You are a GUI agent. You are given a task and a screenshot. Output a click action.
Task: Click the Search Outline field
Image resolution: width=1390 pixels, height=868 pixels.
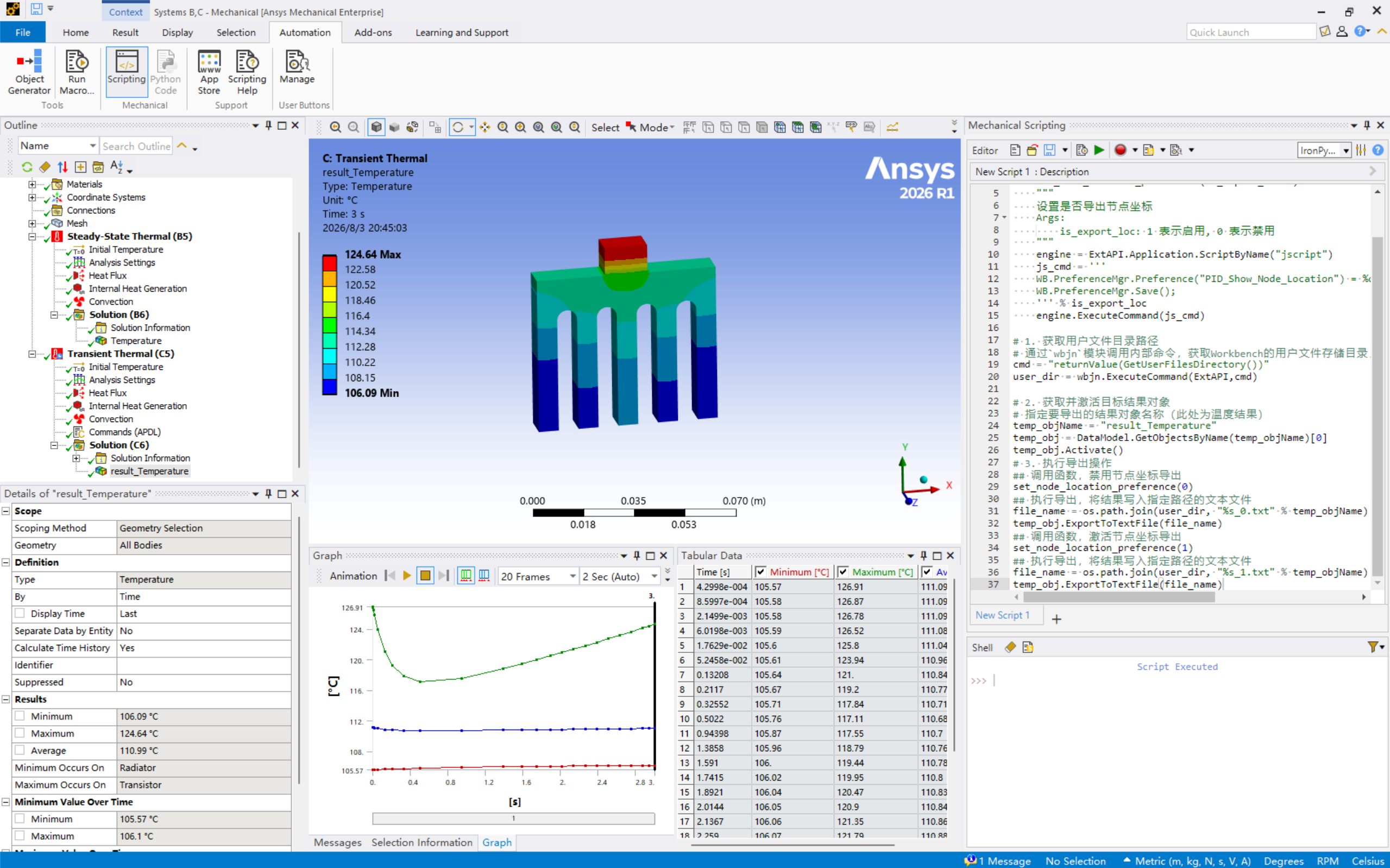point(136,146)
